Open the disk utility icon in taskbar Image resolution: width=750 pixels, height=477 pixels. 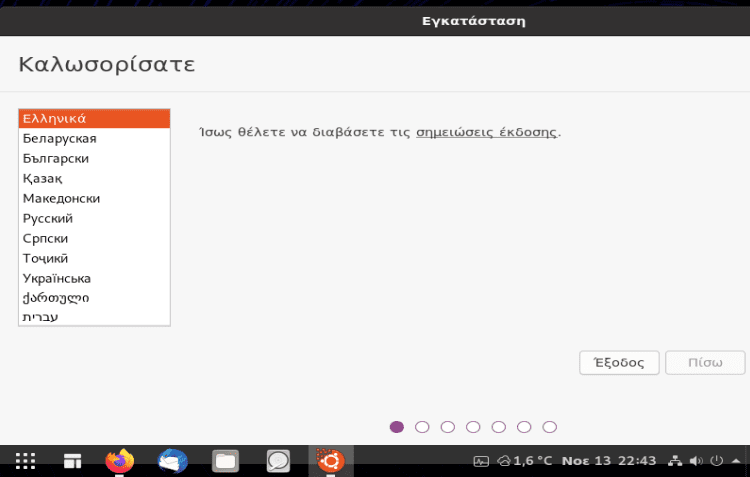point(278,461)
